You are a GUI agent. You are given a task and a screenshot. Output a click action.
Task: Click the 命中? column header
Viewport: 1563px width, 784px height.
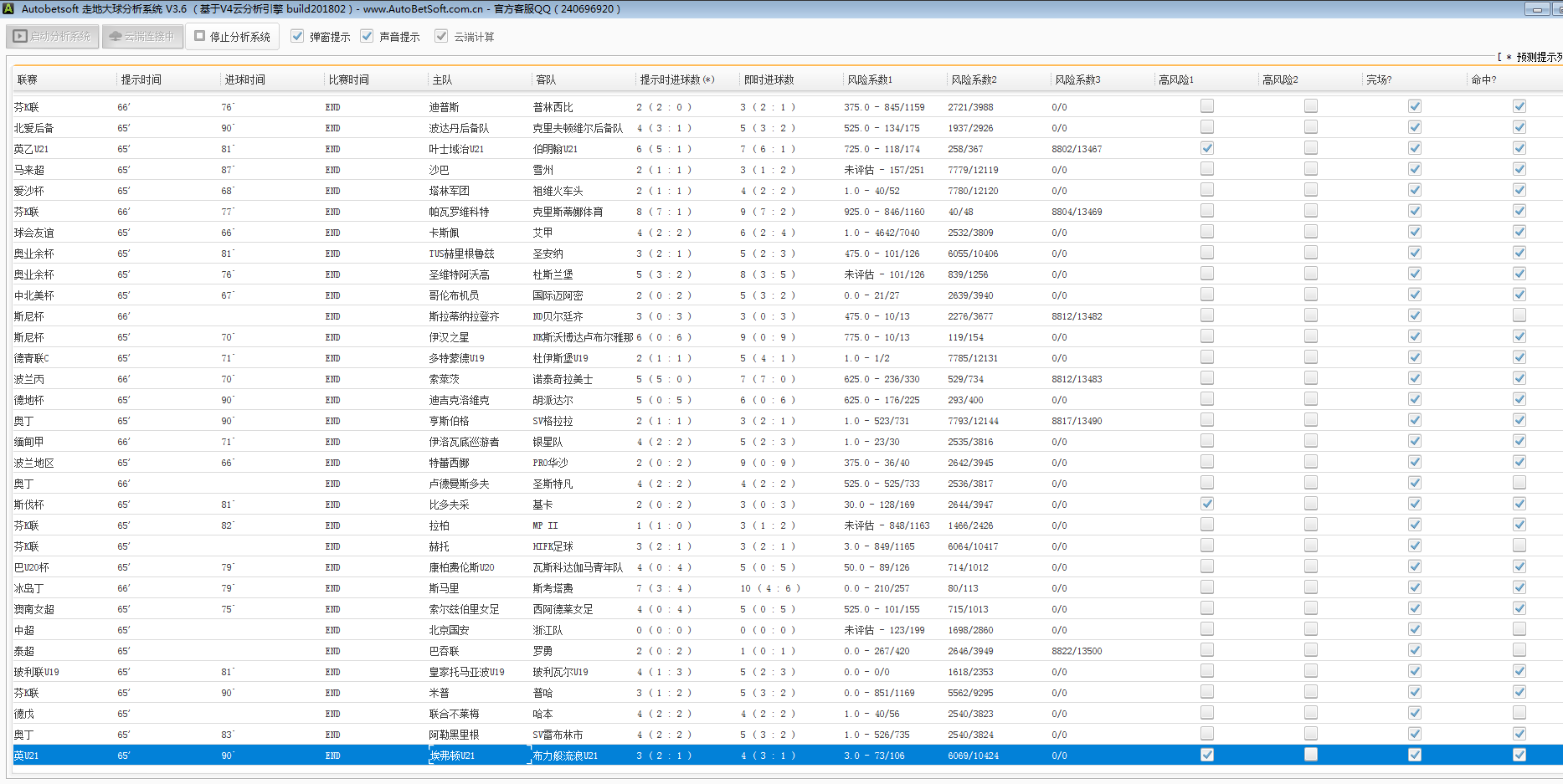[1483, 79]
